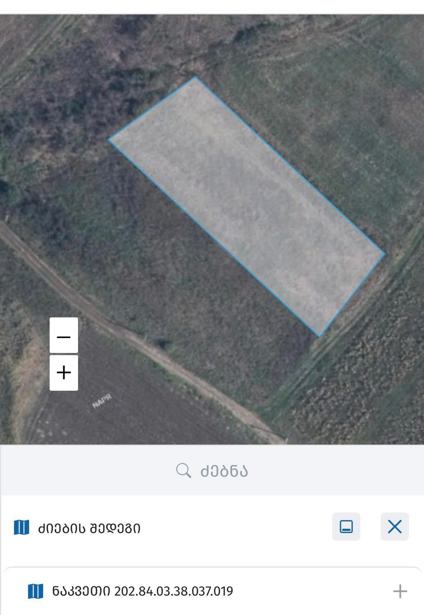Click the parcel's western corner vertex
The width and height of the screenshot is (424, 615).
pos(109,139)
